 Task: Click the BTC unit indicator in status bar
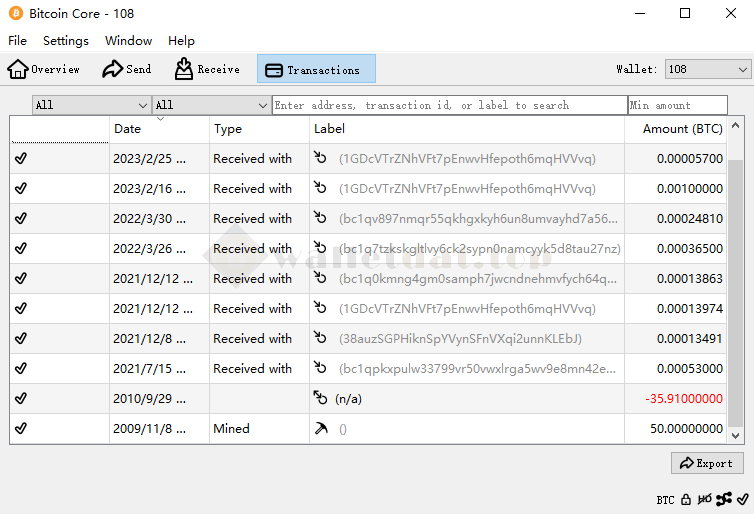point(665,499)
